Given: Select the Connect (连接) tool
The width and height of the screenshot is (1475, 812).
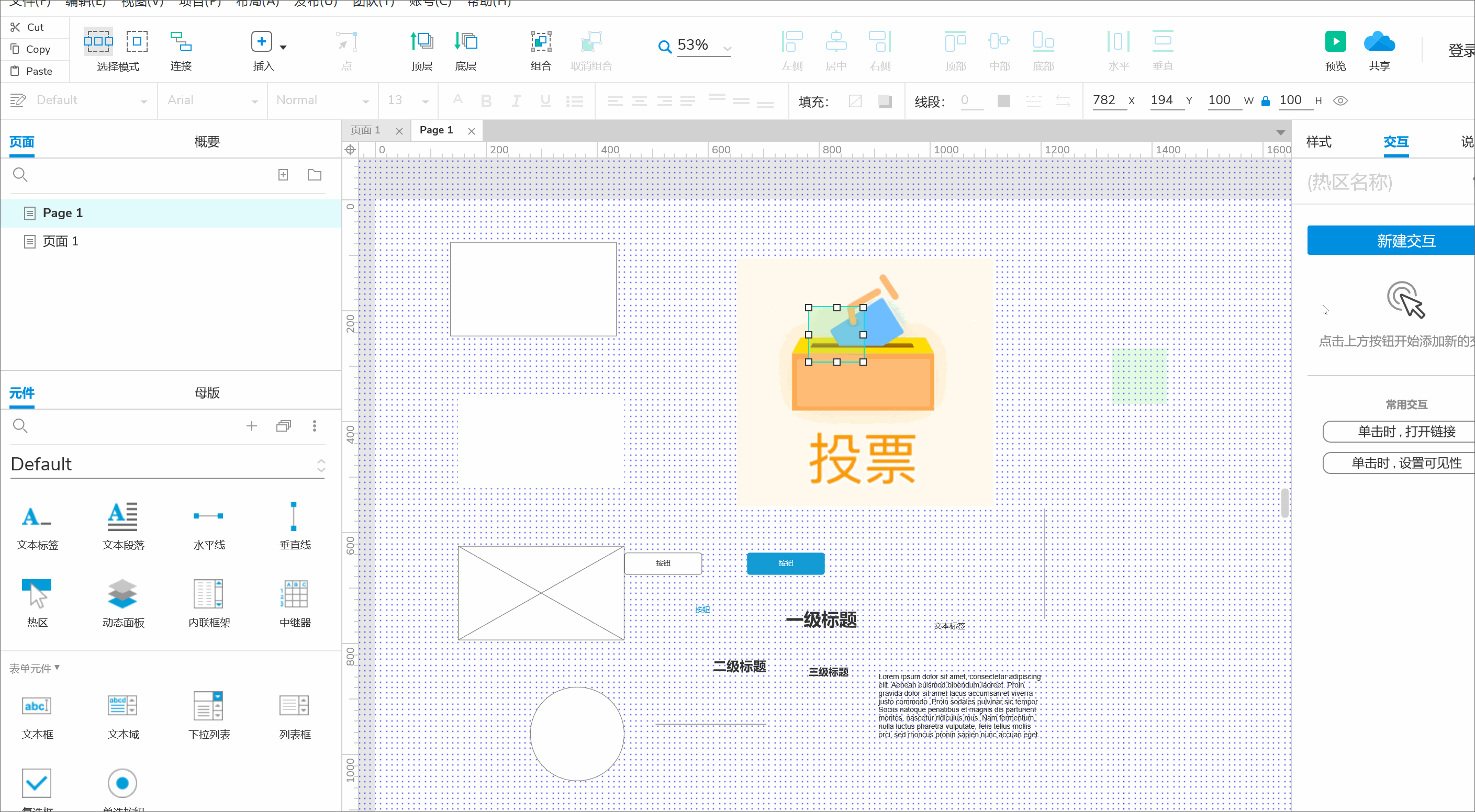Looking at the screenshot, I should click(x=181, y=42).
